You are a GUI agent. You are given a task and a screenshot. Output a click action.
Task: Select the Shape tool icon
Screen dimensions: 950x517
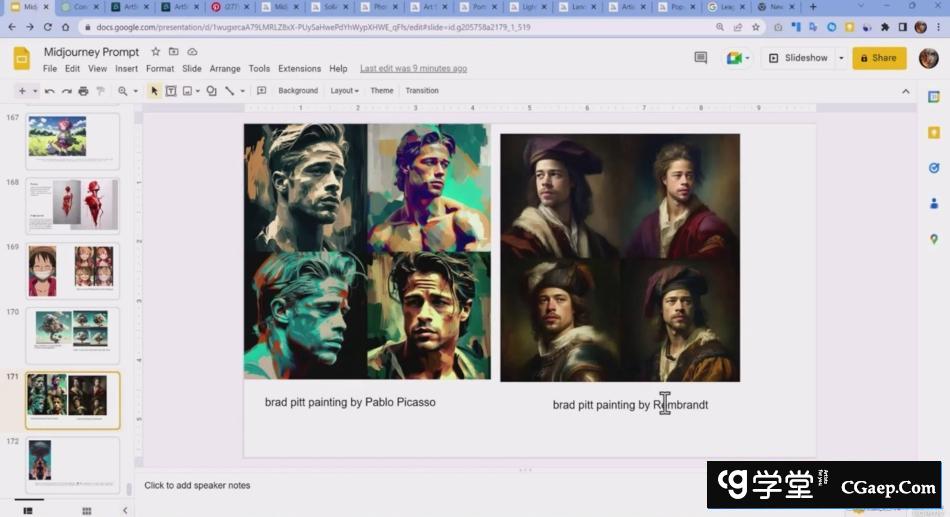click(x=211, y=91)
